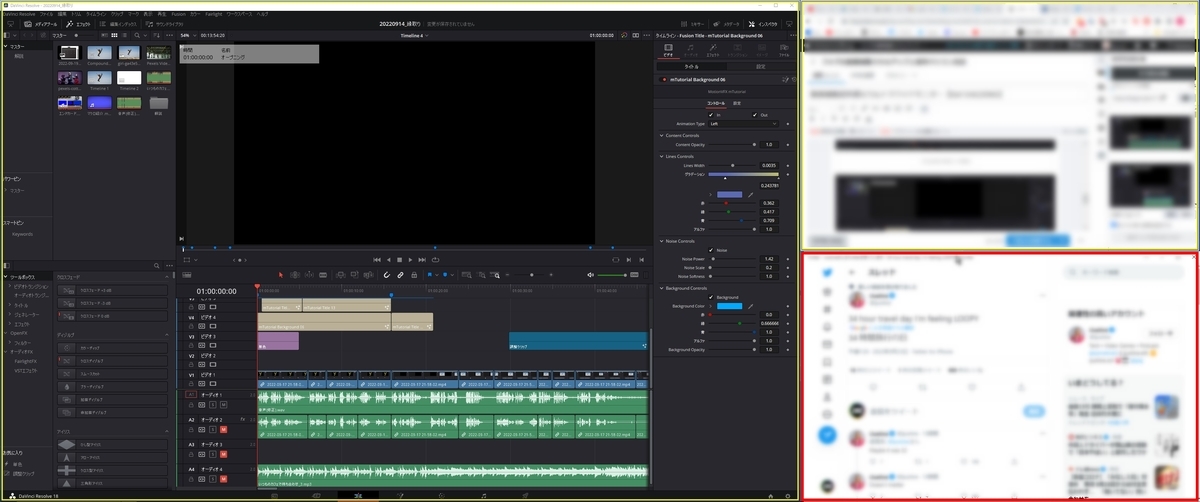Image resolution: width=1200 pixels, height=502 pixels.
Task: Solo audio track A1 with S button
Action: click(x=213, y=405)
